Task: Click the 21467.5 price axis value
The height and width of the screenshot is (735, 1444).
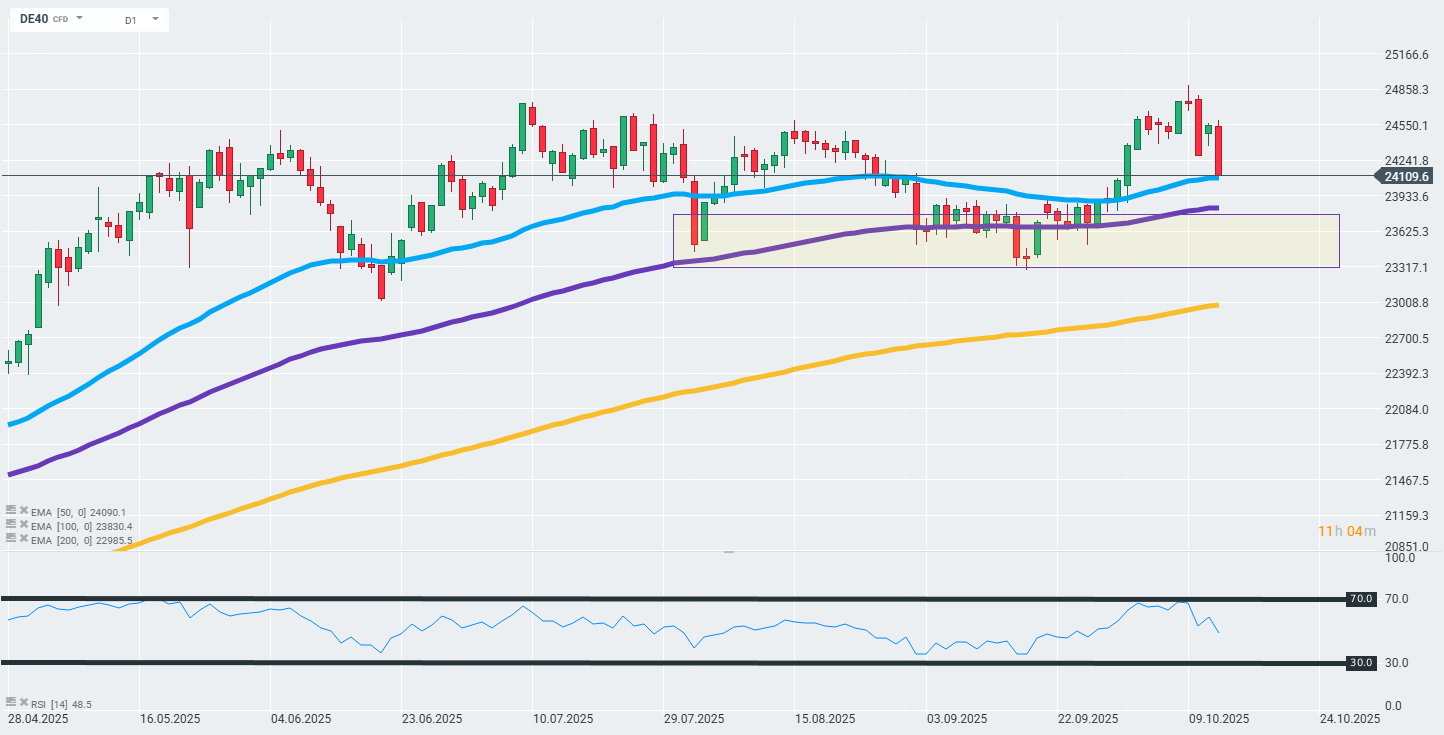Action: [1407, 480]
